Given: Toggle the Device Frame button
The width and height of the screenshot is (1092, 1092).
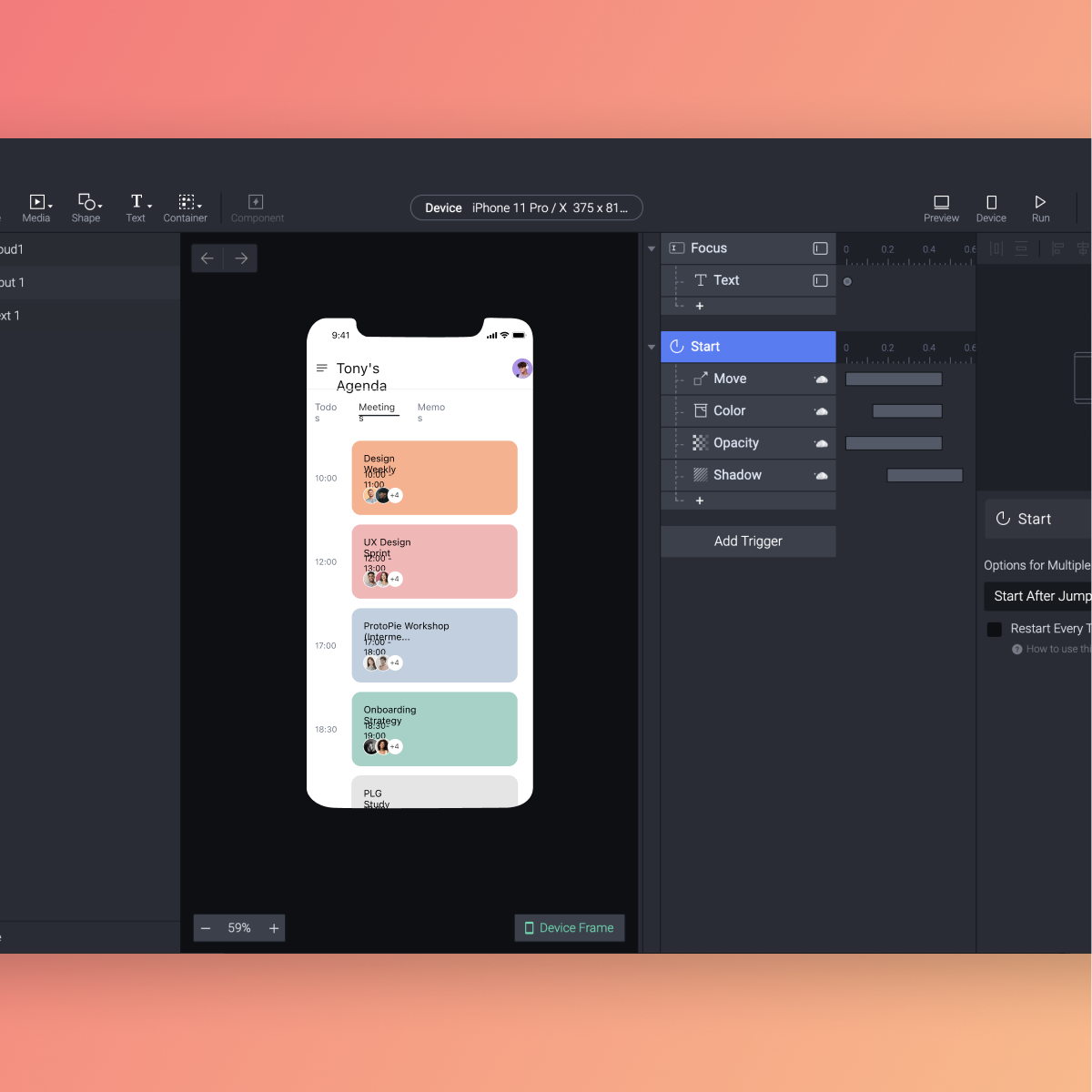Looking at the screenshot, I should 570,928.
